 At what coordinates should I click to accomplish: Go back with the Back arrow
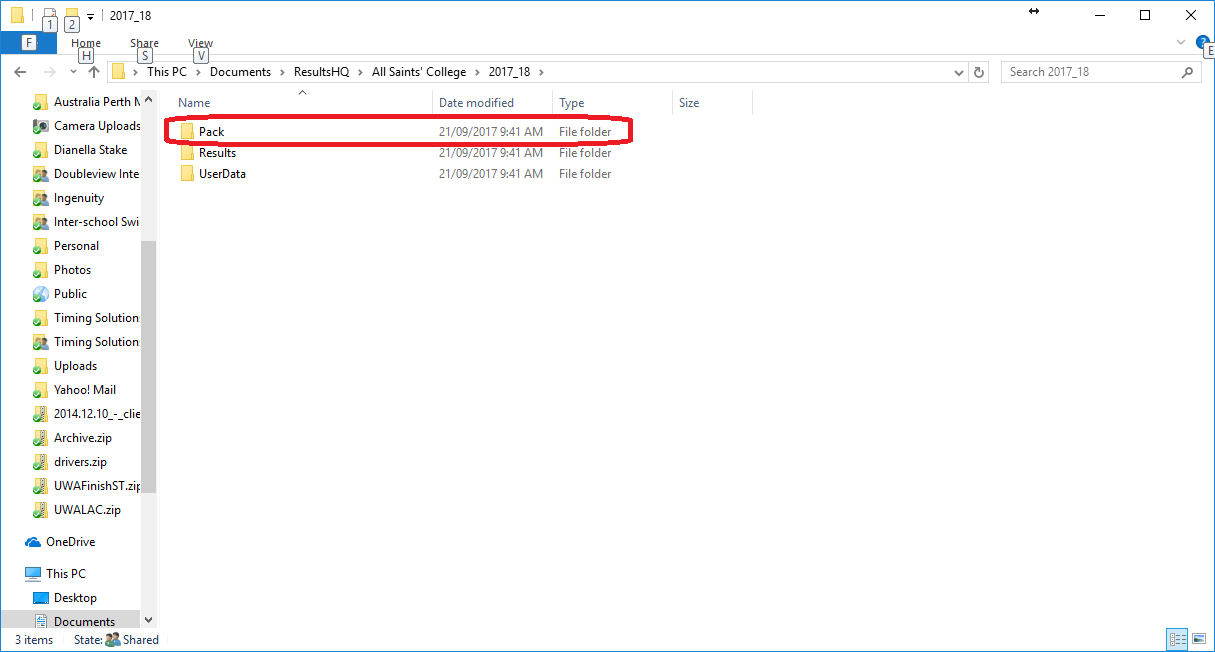21,72
